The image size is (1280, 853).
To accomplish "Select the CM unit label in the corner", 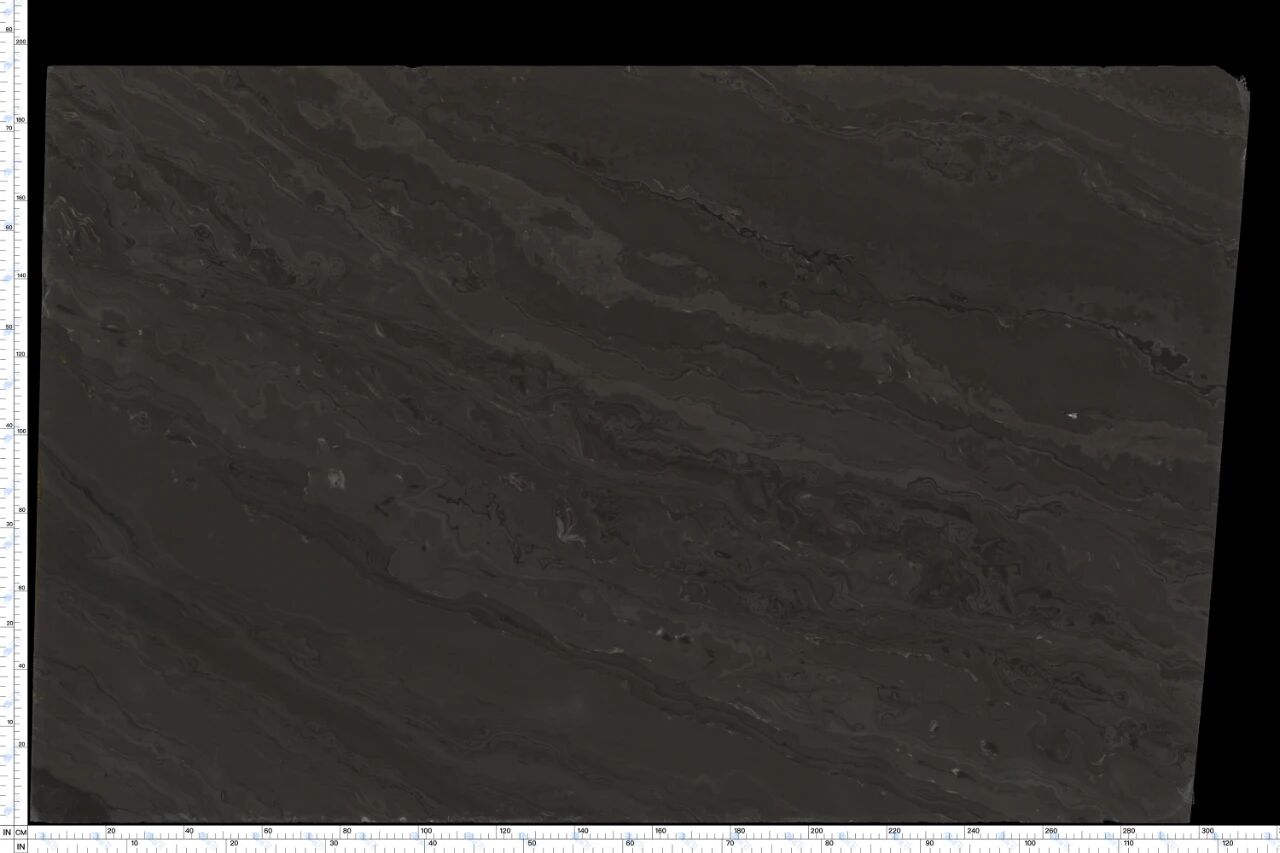I will [21, 832].
